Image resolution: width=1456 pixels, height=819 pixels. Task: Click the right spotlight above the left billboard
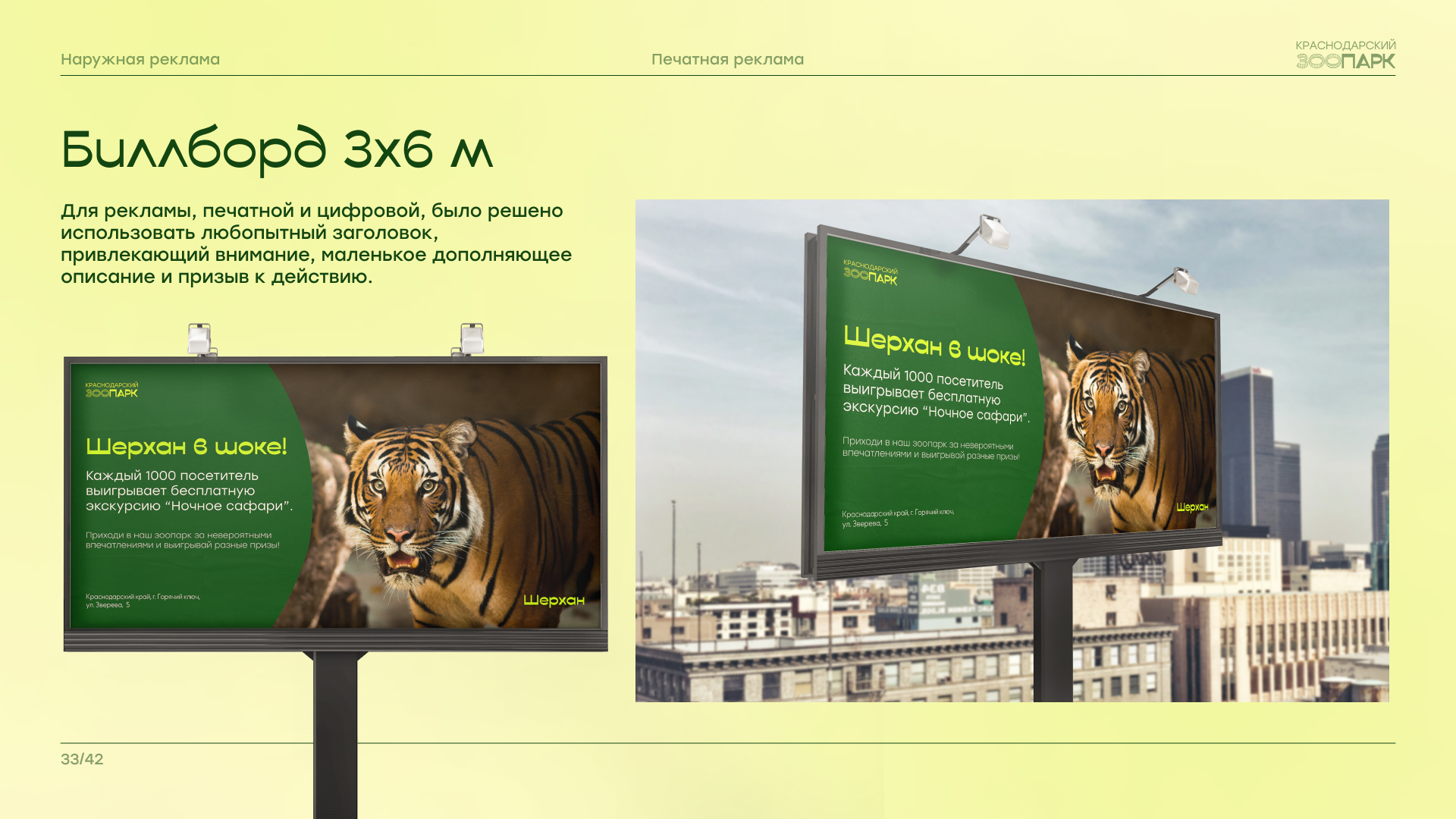[472, 338]
